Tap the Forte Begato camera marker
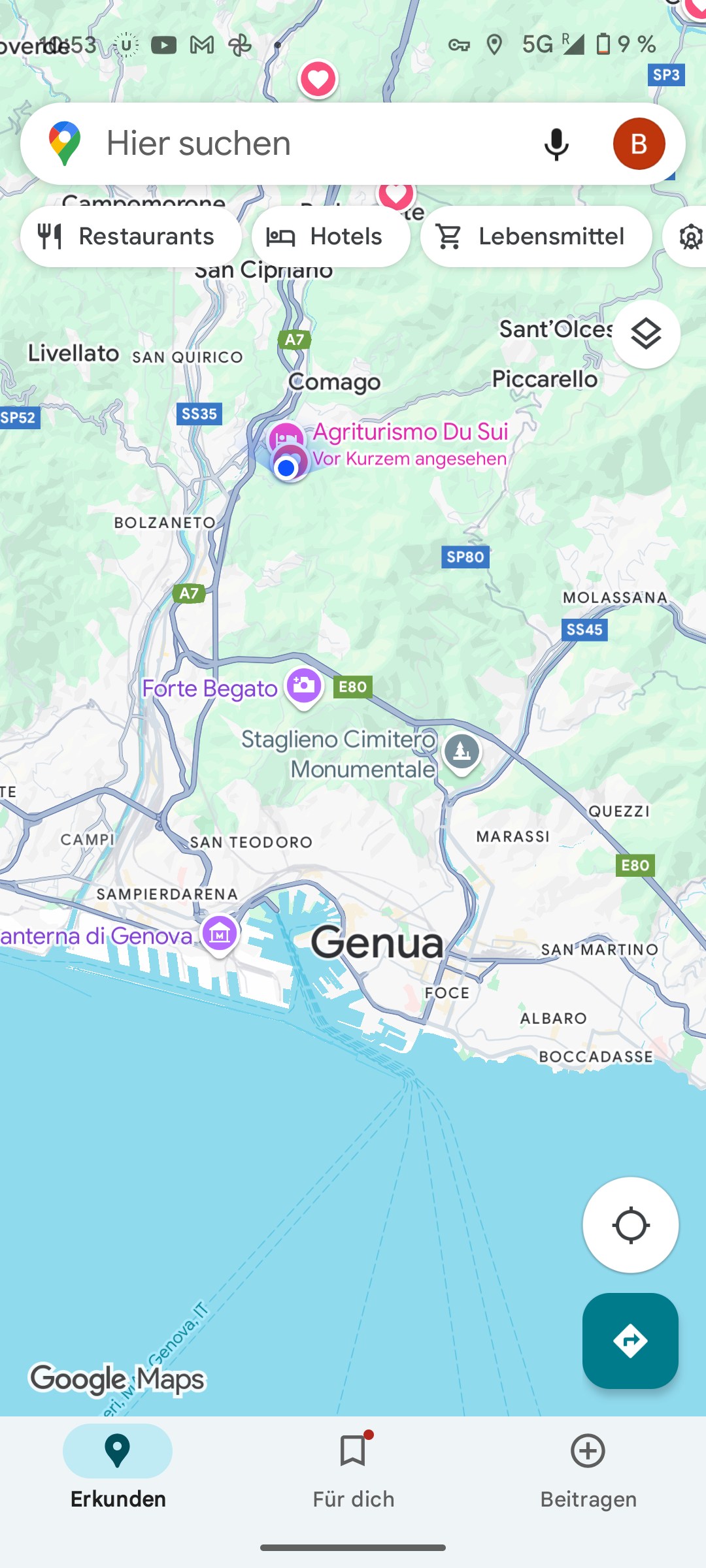This screenshot has width=706, height=1568. click(304, 687)
